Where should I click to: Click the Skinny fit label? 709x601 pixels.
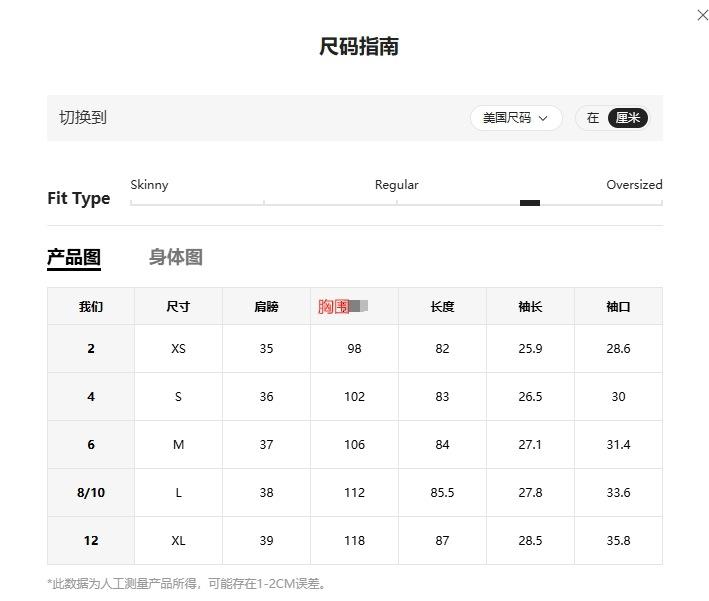pyautogui.click(x=149, y=185)
